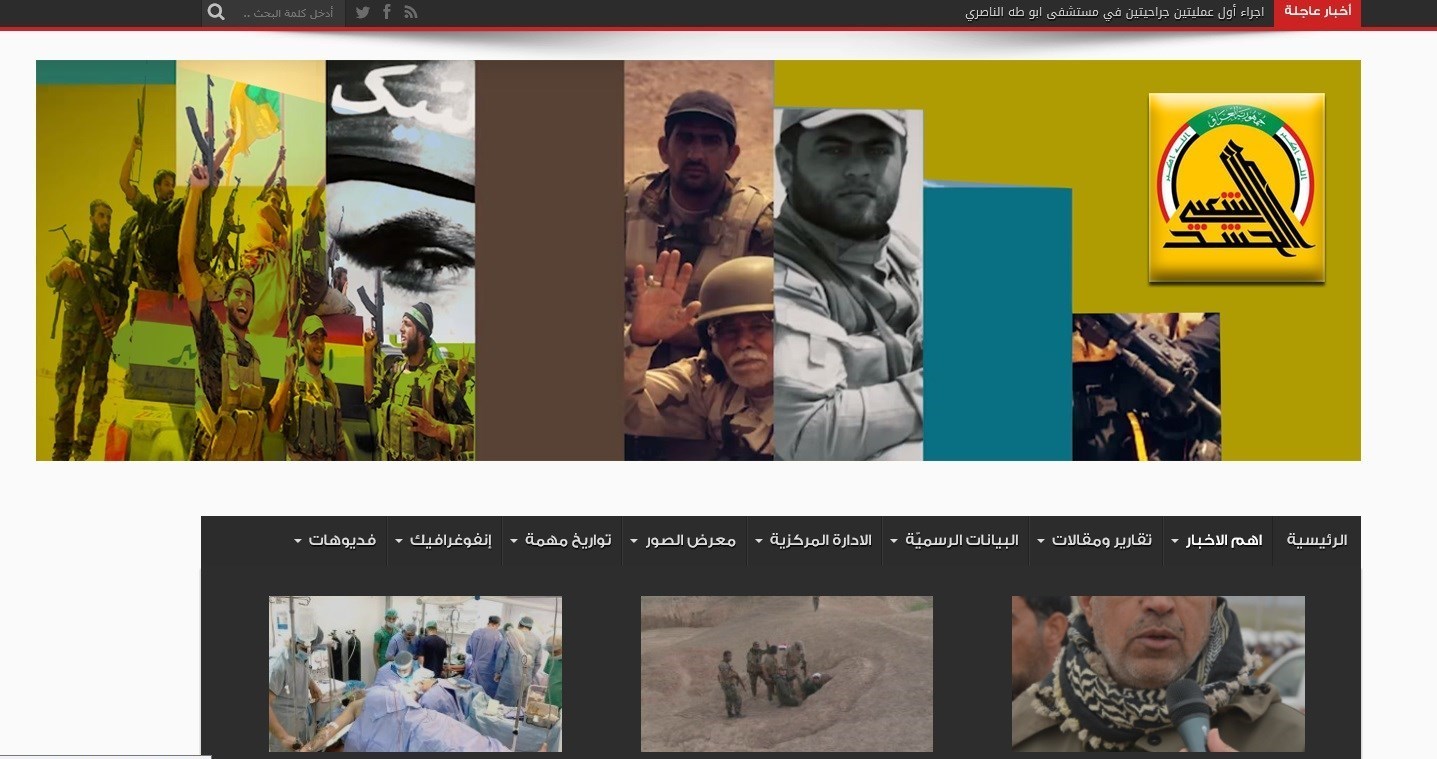Open the Facebook social icon
The image size is (1437, 759).
(x=387, y=12)
